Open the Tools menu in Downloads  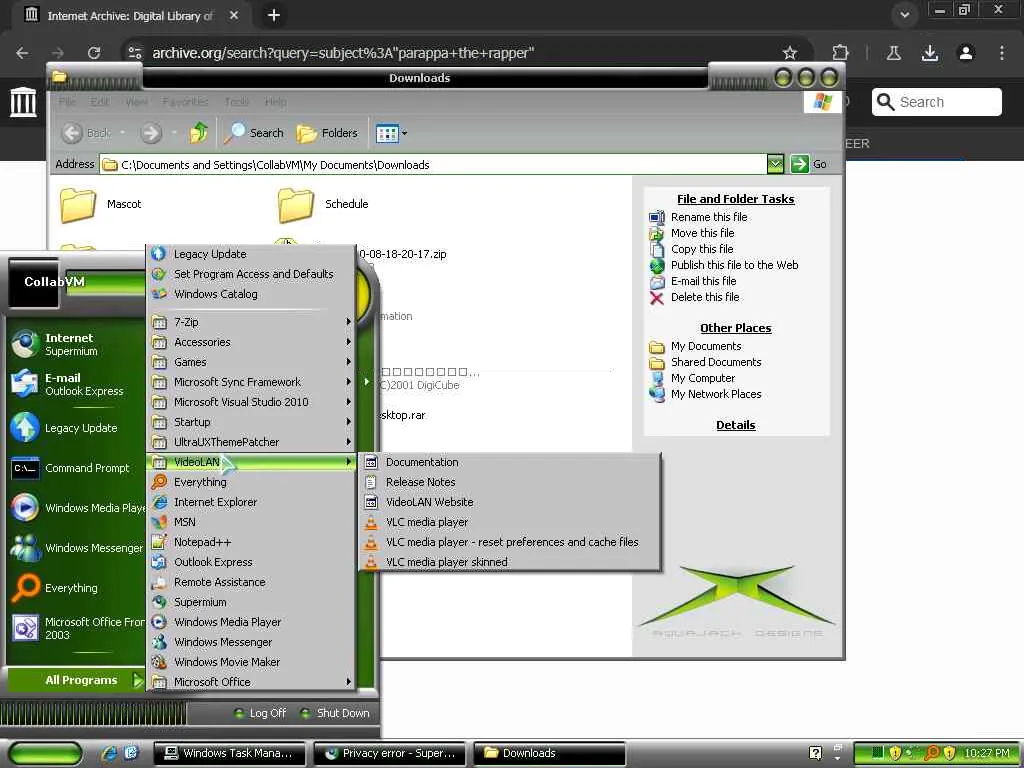[x=237, y=102]
